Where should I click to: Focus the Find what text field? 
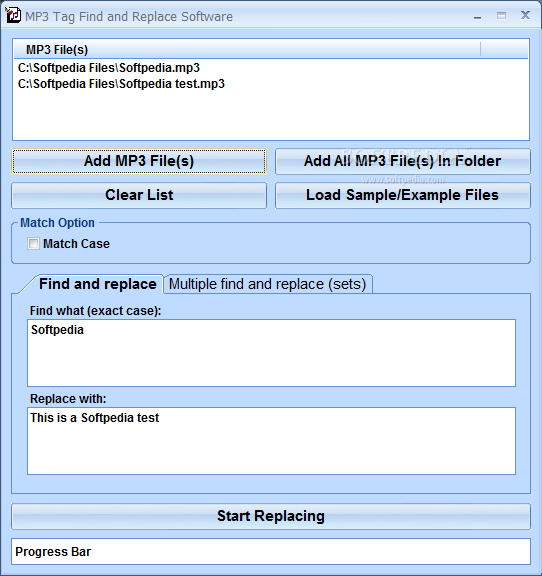[x=271, y=353]
